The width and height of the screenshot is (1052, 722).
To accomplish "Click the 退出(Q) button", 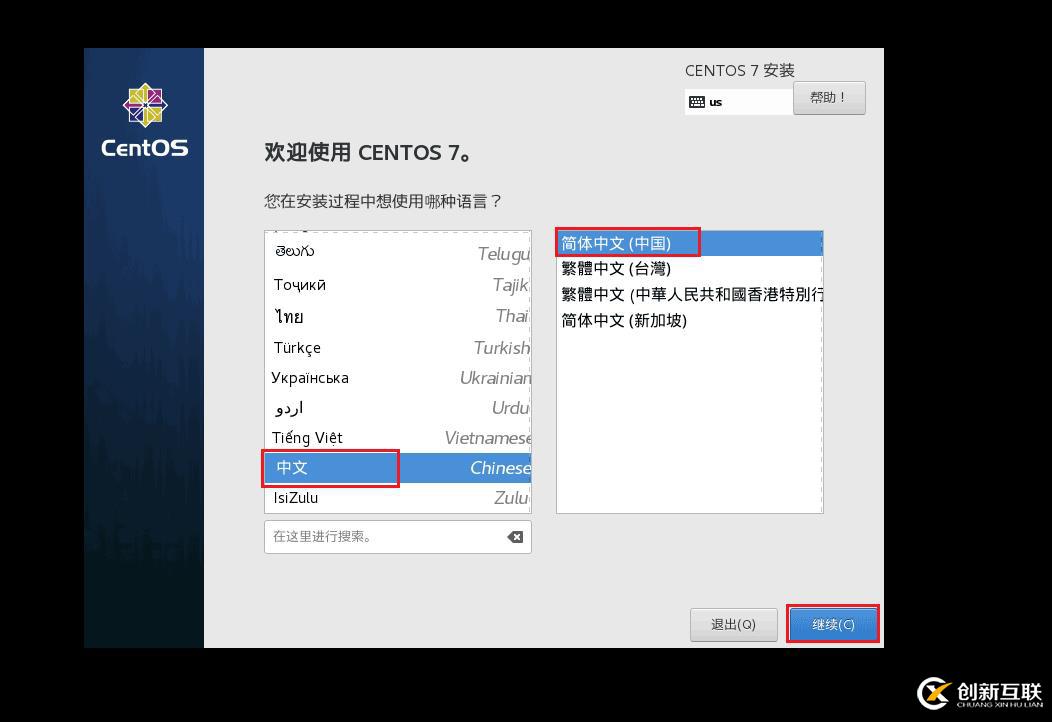I will point(734,624).
